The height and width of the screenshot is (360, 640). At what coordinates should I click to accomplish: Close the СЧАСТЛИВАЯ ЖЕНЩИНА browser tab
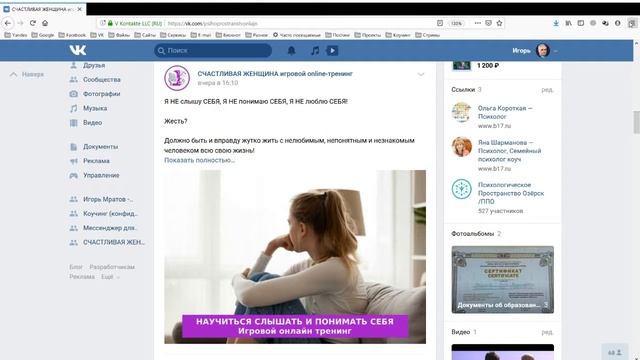80,9
